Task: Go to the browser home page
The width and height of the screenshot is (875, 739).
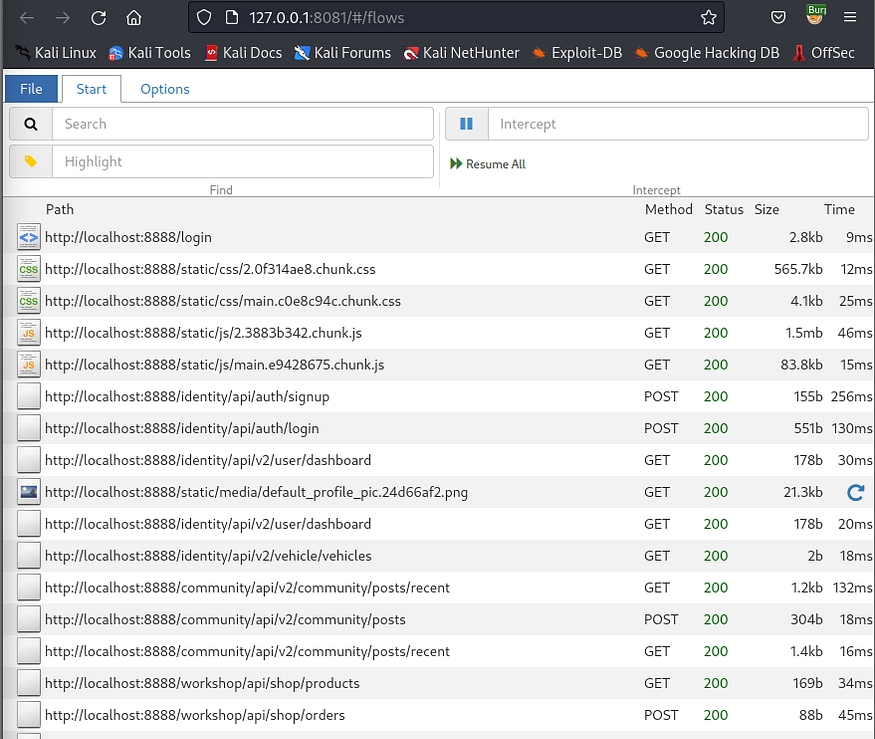Action: (x=133, y=17)
